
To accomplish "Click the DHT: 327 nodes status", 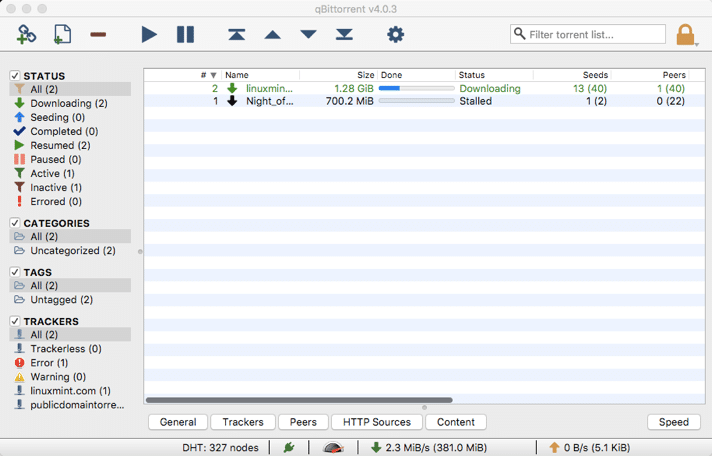I will coord(221,448).
